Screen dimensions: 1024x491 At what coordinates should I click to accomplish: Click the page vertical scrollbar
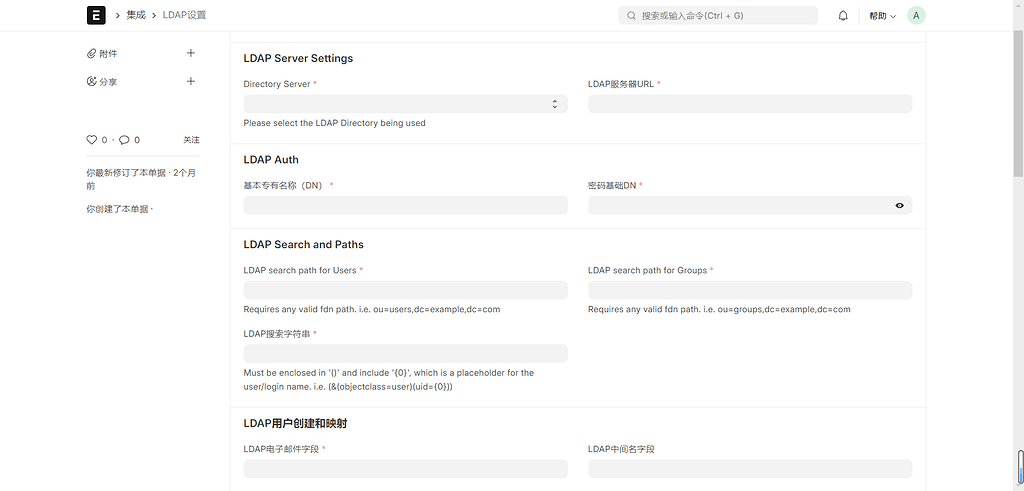point(1018,104)
